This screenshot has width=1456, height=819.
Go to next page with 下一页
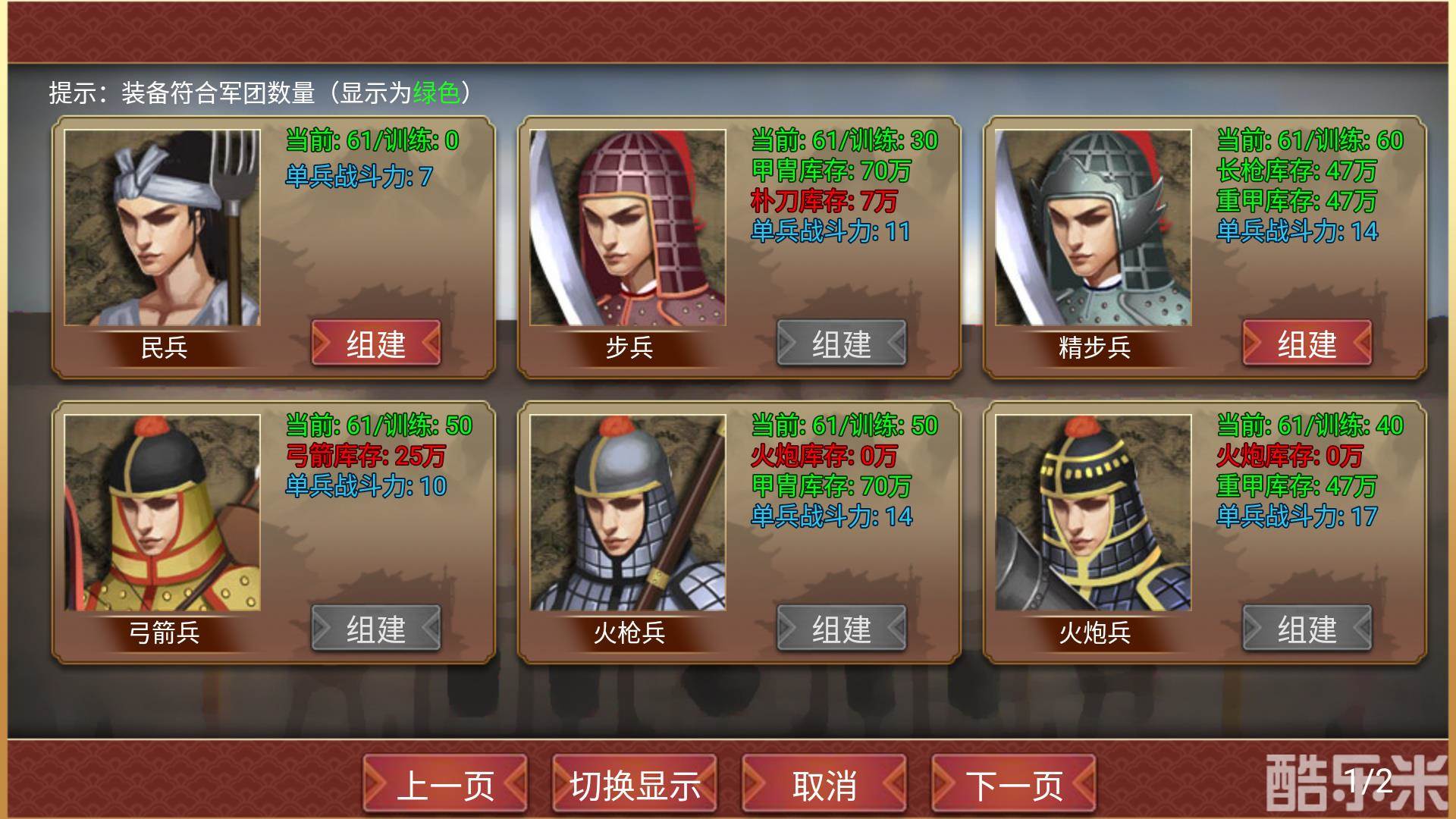(1014, 784)
